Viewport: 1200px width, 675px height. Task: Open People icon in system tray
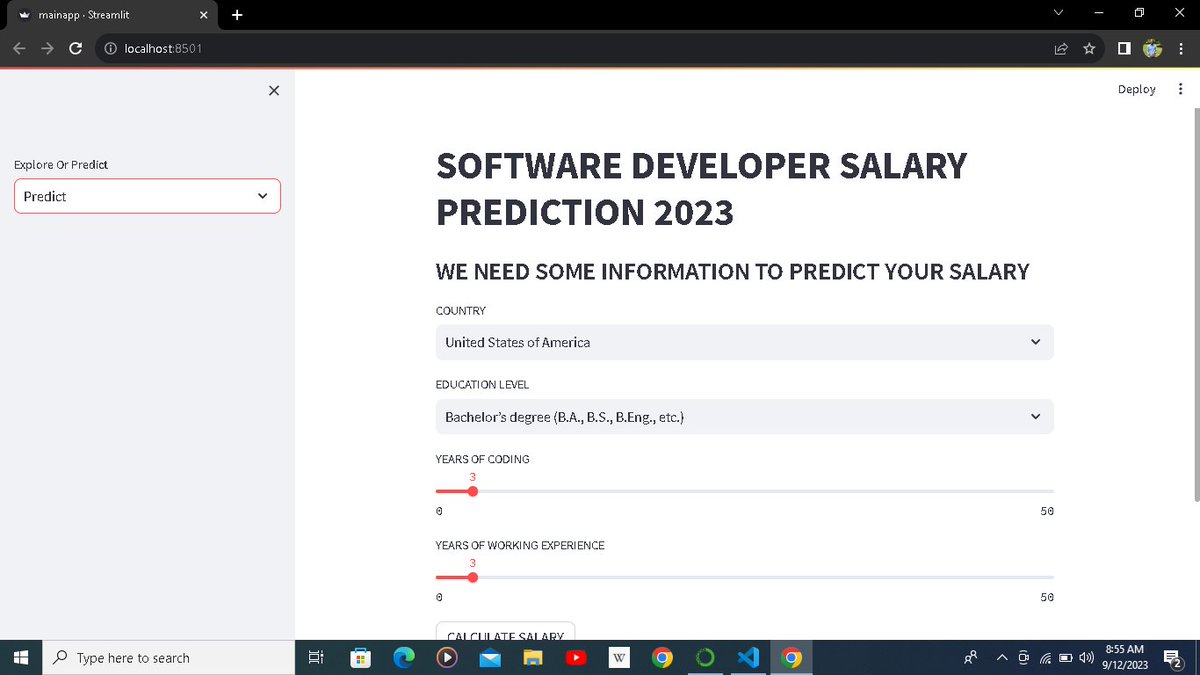(971, 657)
